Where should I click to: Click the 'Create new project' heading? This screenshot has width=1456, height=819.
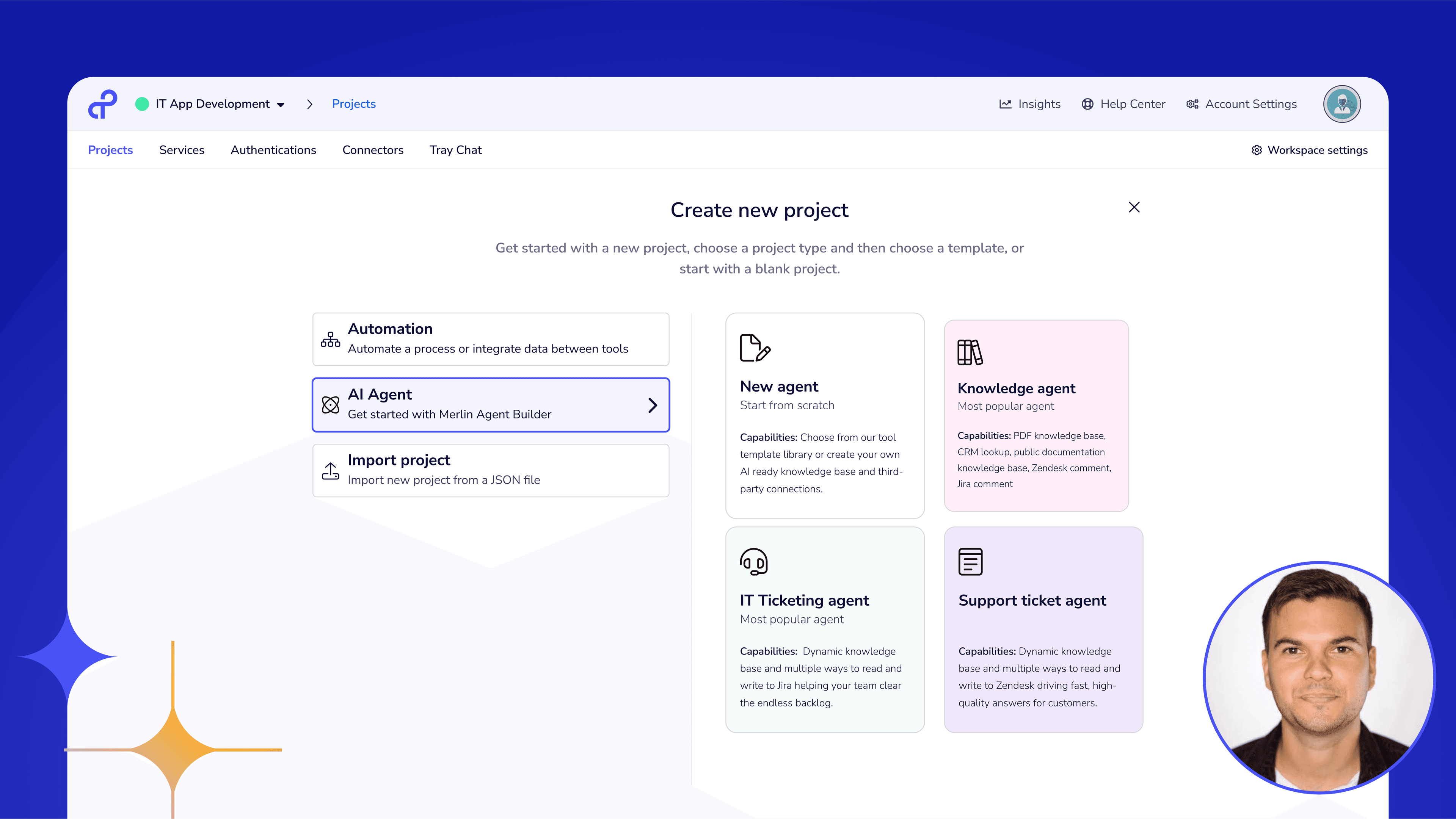coord(759,210)
